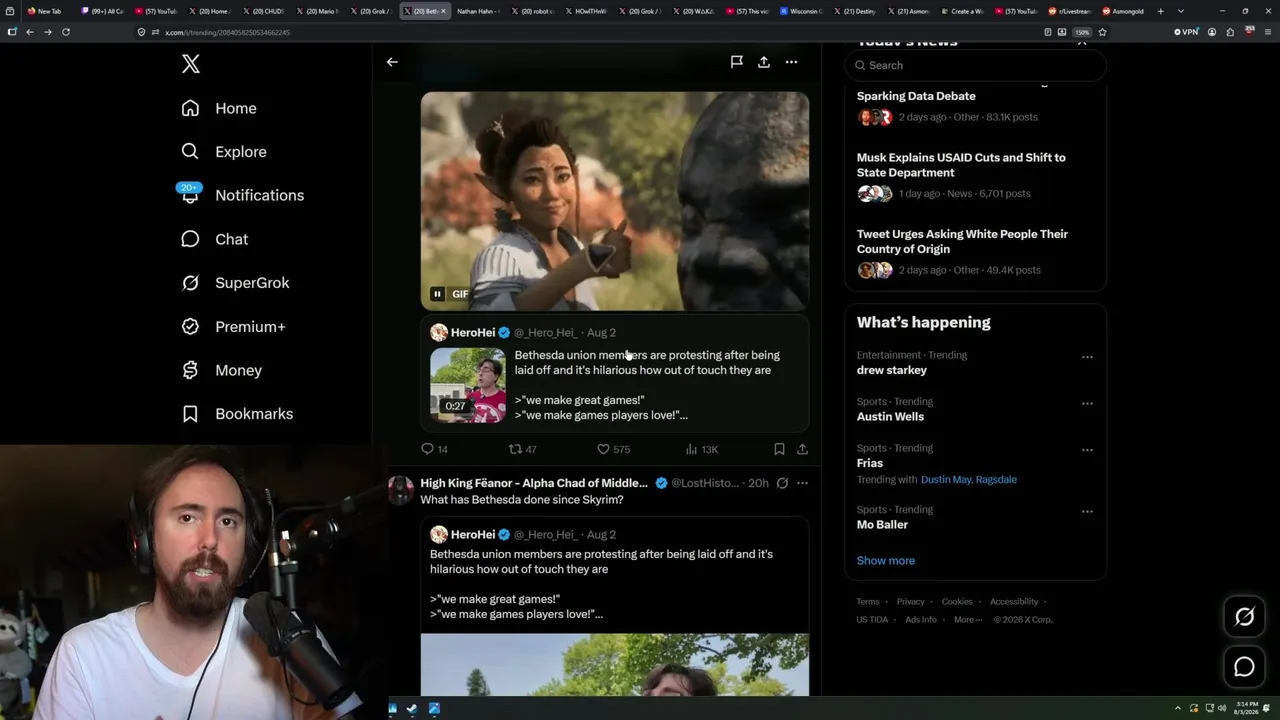Open a new browser tab
This screenshot has width=1280, height=720.
[1160, 11]
